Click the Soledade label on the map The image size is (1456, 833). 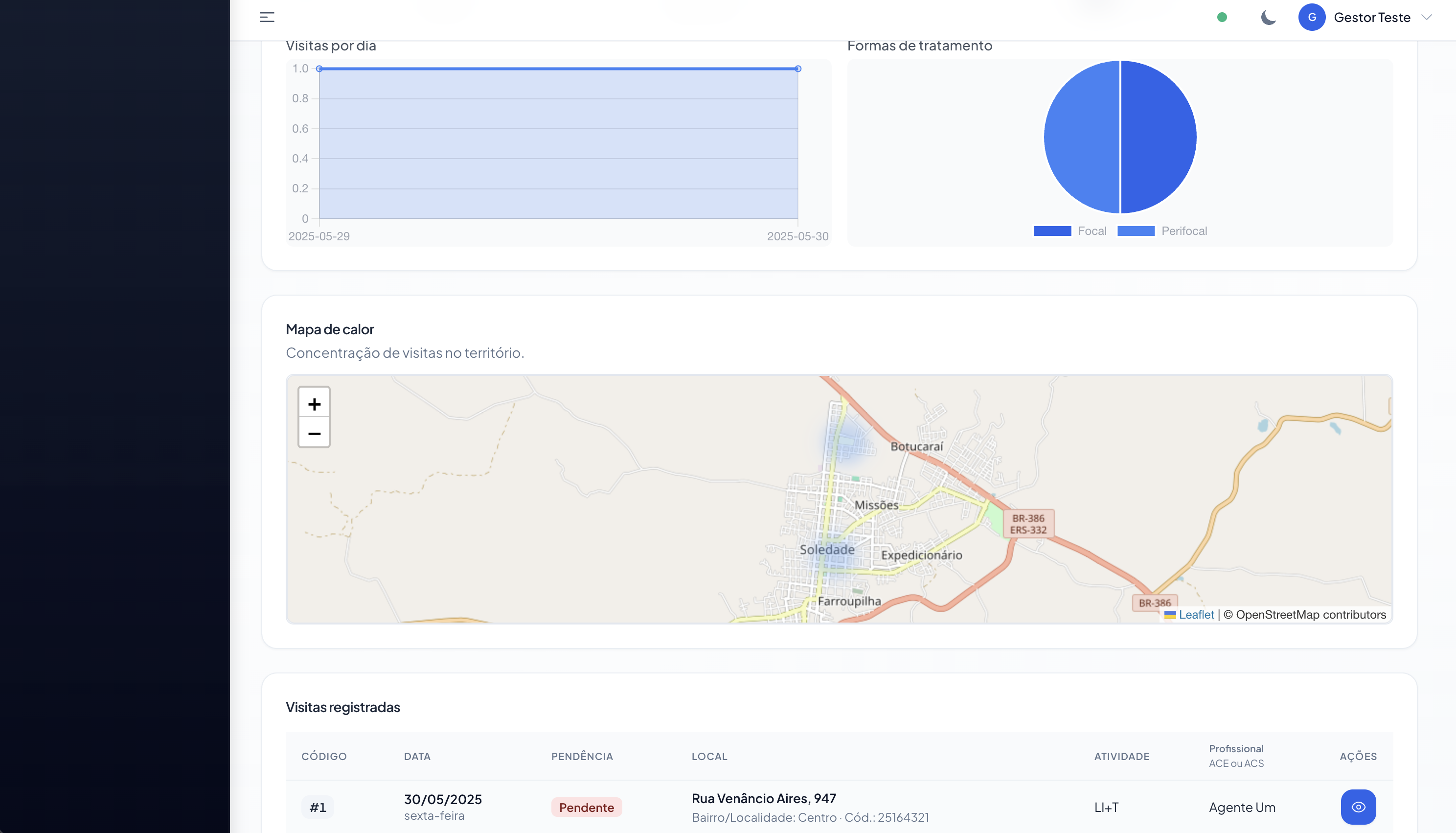(x=827, y=549)
